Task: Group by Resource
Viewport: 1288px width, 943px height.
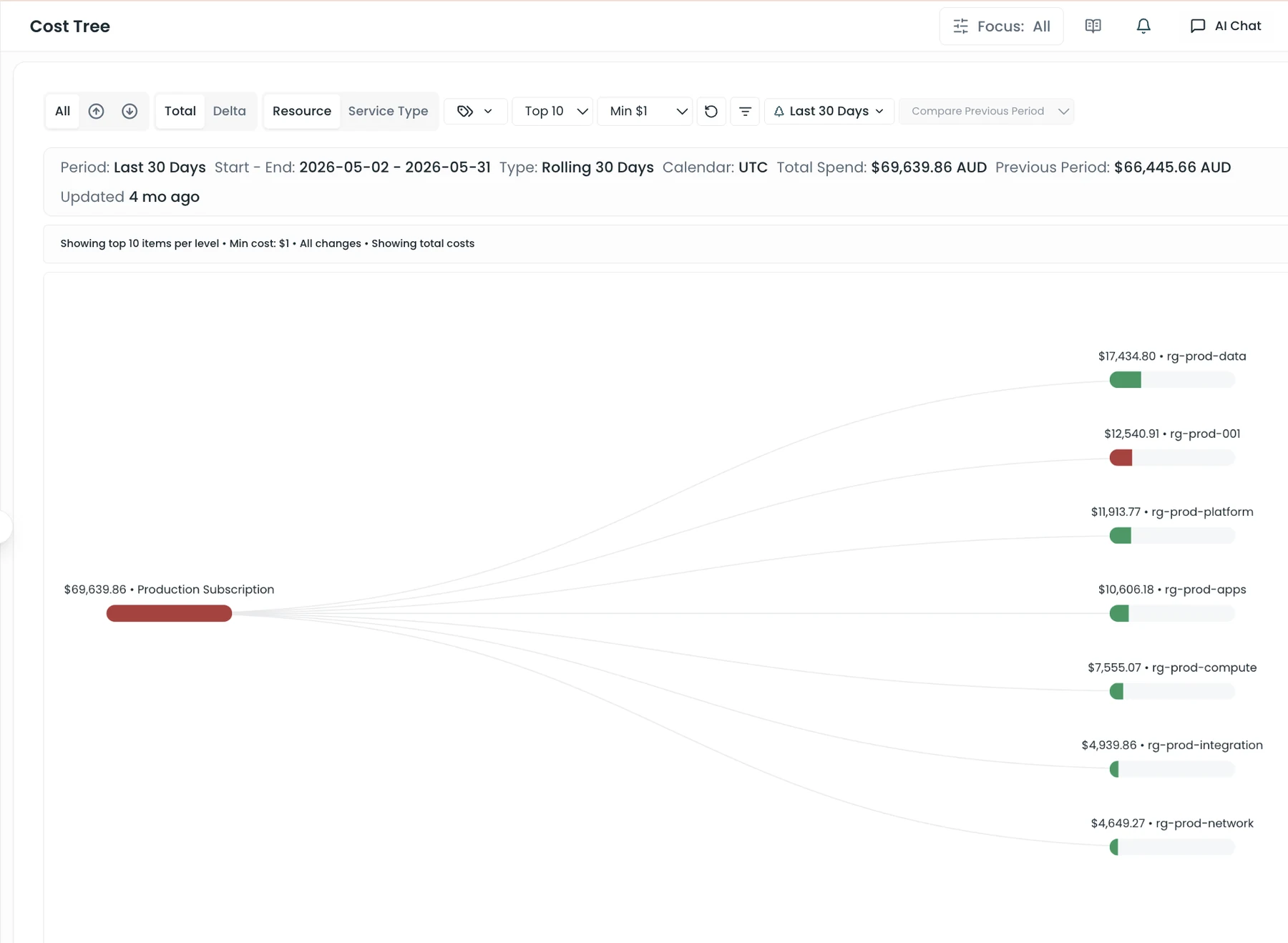Action: pyautogui.click(x=302, y=111)
